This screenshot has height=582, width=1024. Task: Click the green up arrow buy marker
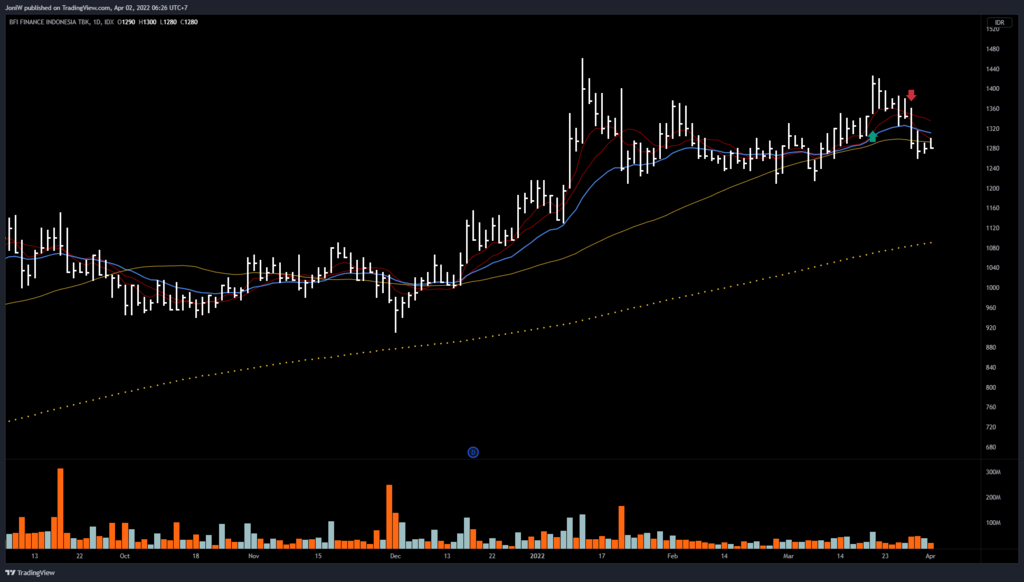pyautogui.click(x=873, y=136)
